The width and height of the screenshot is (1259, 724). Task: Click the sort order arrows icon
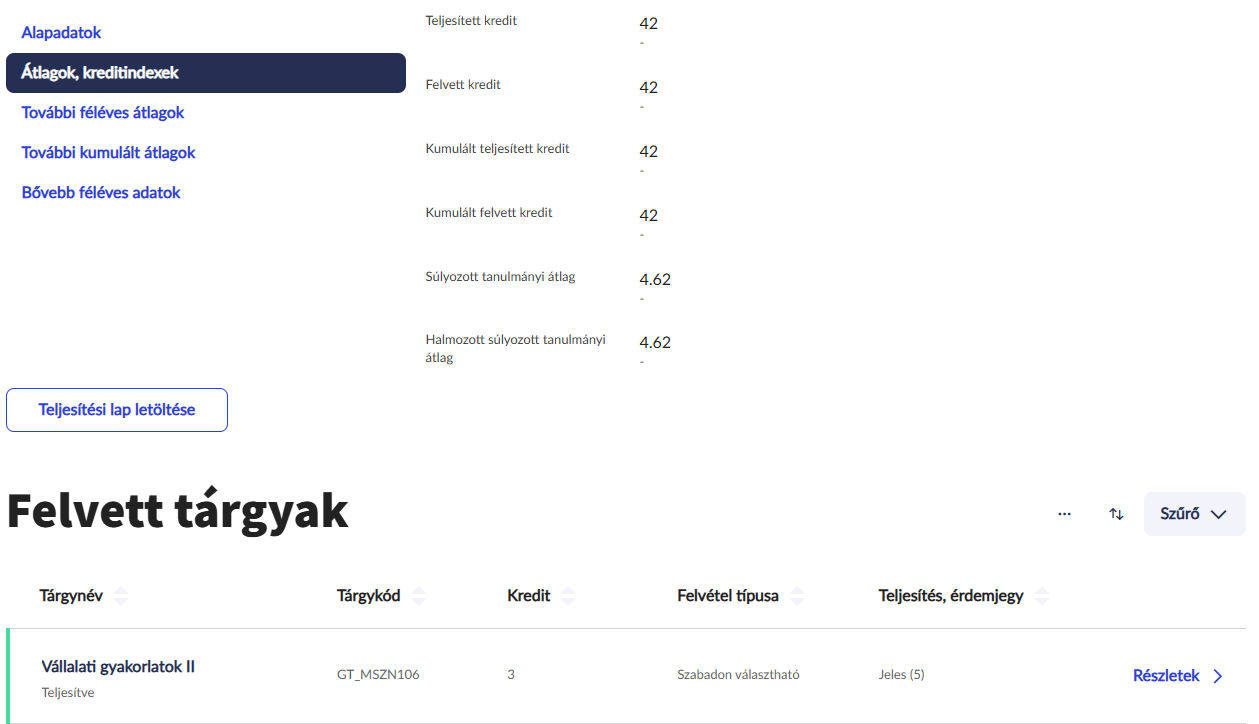[1116, 514]
